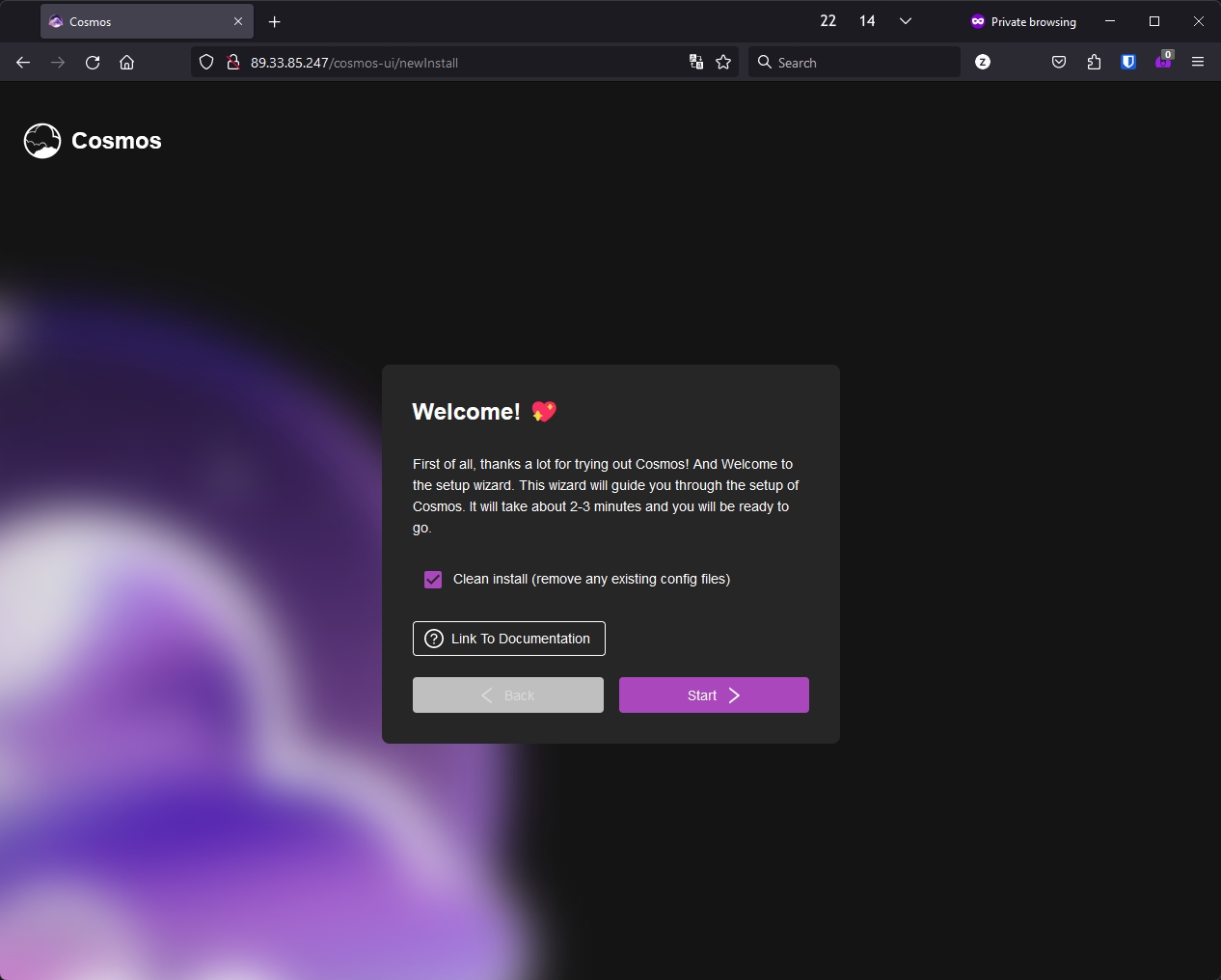Bookmark this page with the star icon
Screen dimensions: 1221x980
(723, 63)
